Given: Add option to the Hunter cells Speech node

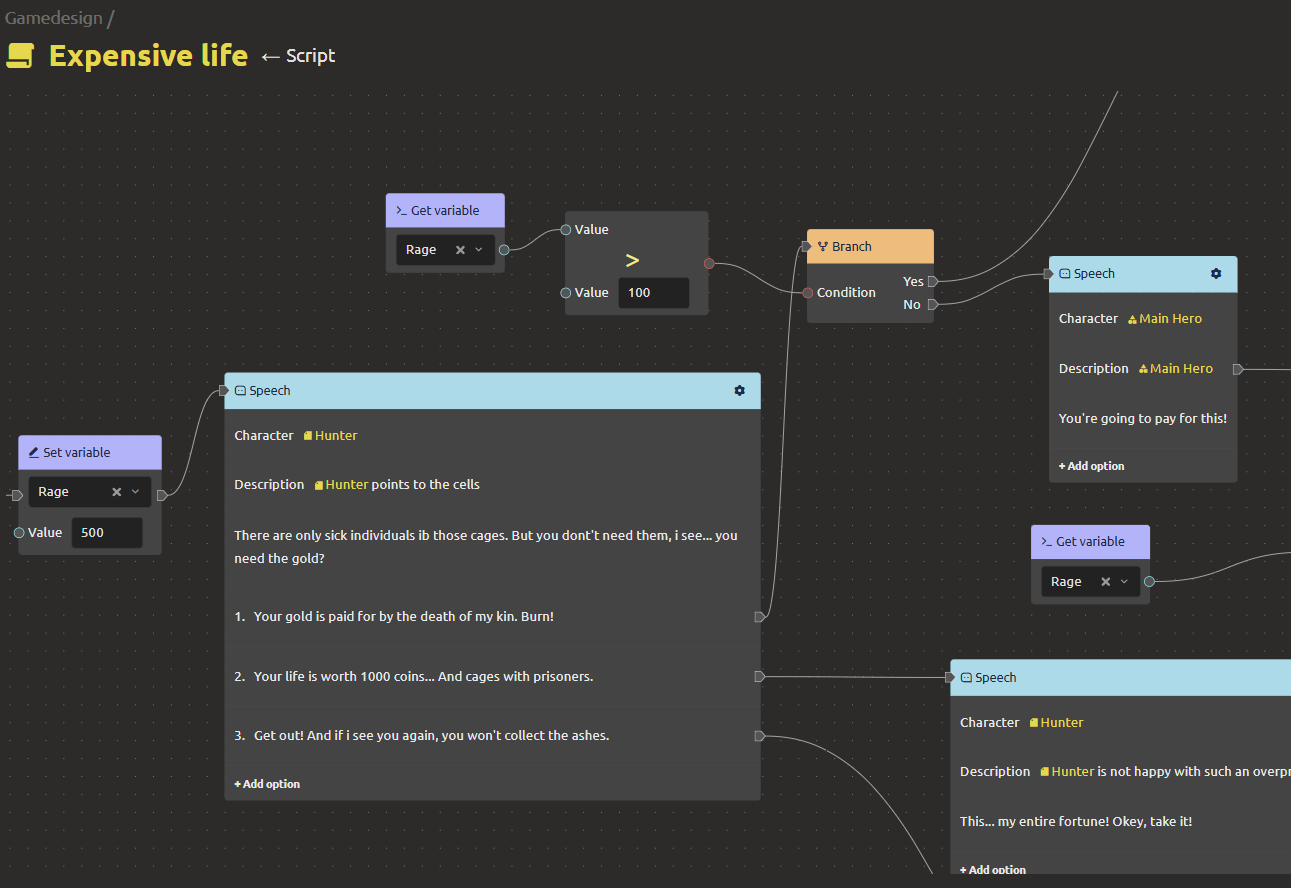Looking at the screenshot, I should coord(267,784).
